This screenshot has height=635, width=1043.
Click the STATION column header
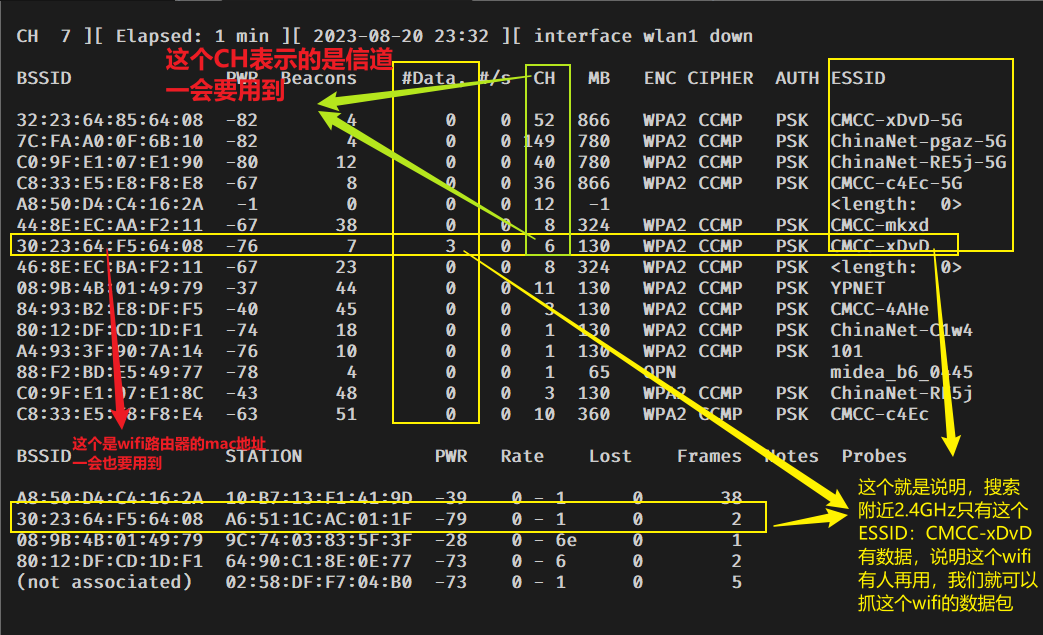click(263, 456)
